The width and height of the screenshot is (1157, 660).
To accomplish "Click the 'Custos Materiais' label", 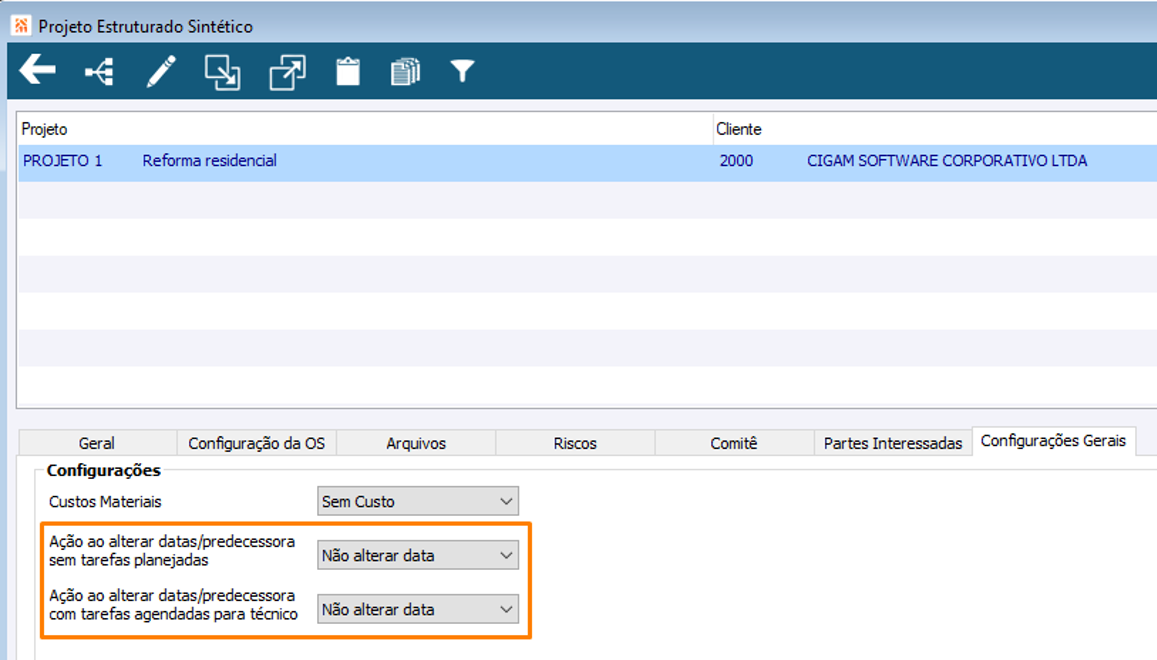I will (x=105, y=501).
